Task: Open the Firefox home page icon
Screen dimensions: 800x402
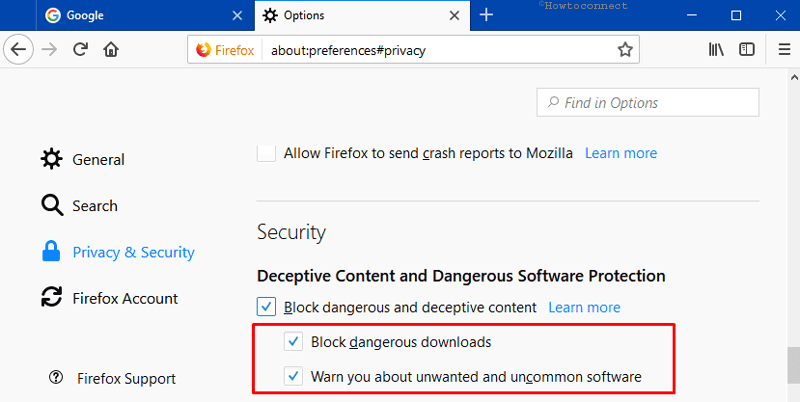Action: point(111,49)
